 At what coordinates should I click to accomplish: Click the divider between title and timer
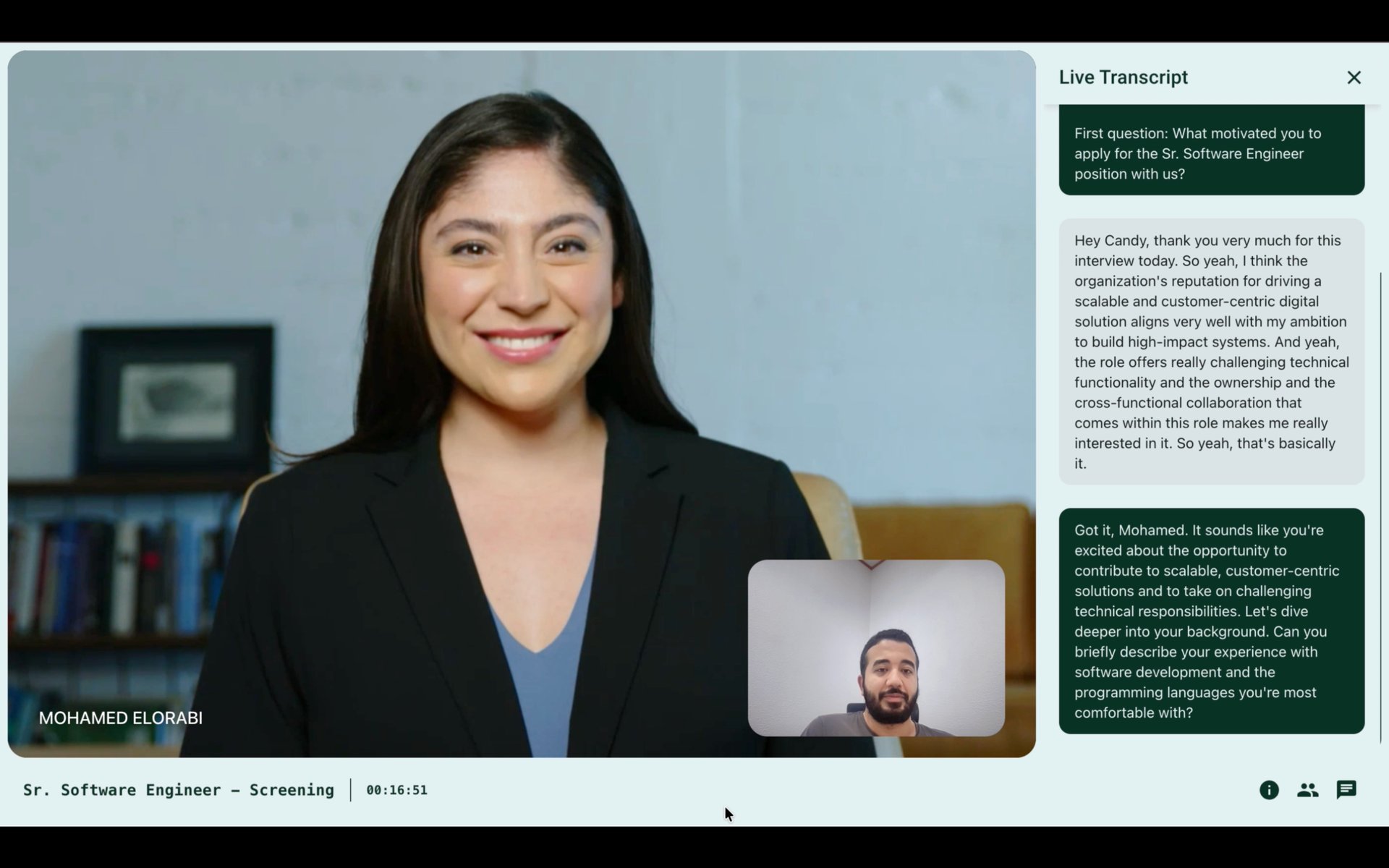[351, 790]
